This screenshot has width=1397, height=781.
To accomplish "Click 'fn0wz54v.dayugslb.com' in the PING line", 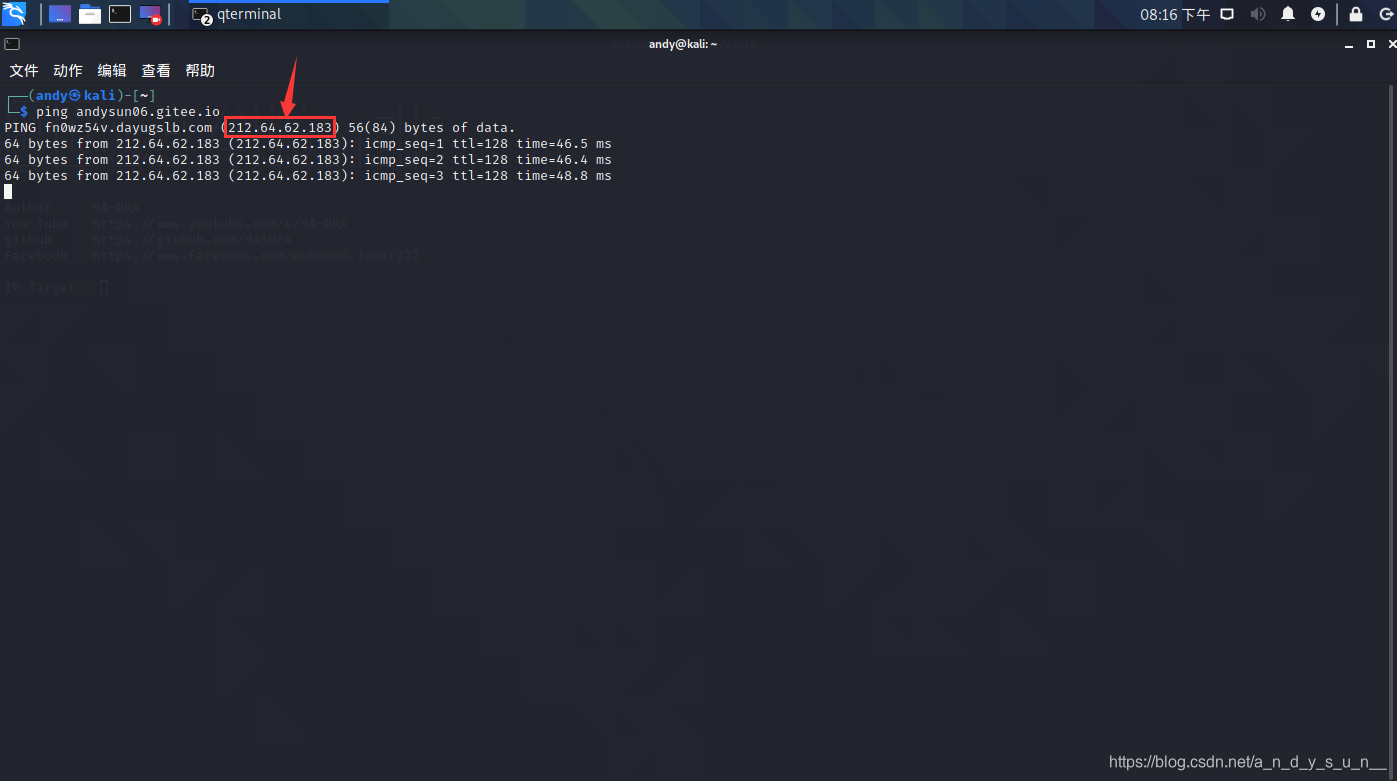I will coord(128,128).
